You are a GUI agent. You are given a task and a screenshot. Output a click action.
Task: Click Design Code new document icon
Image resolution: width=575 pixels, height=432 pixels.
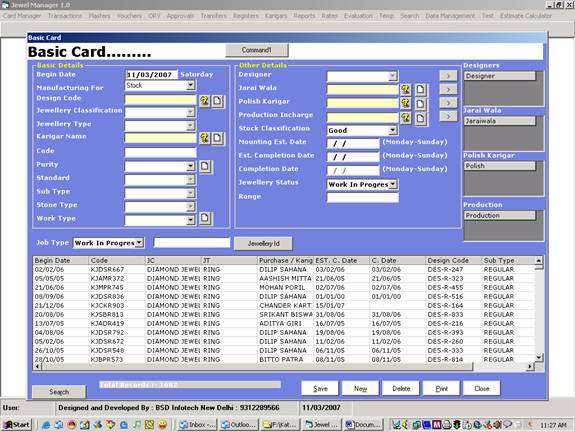pyautogui.click(x=217, y=101)
